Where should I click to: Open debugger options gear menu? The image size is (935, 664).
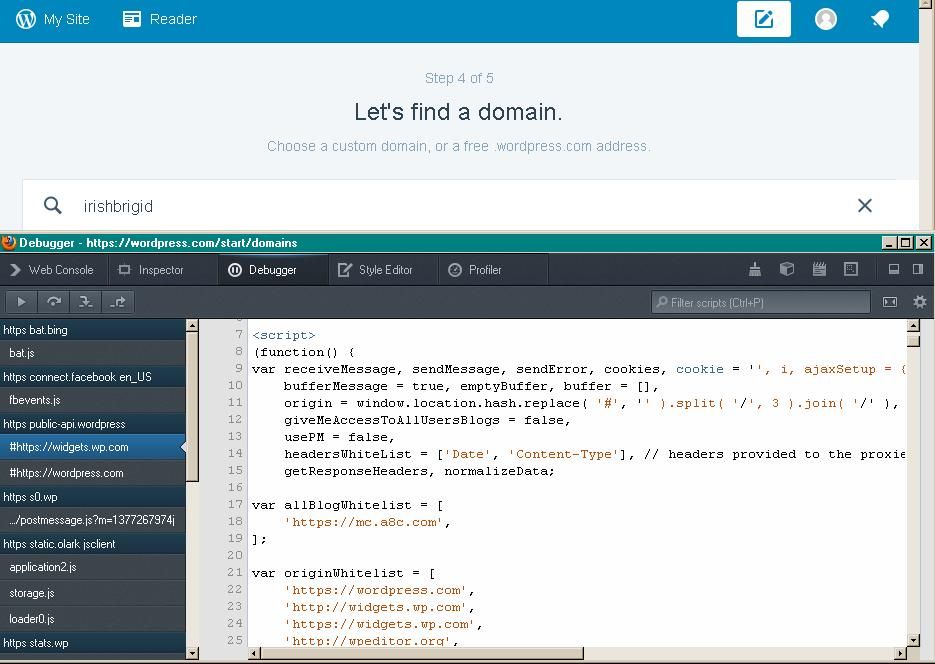click(920, 302)
